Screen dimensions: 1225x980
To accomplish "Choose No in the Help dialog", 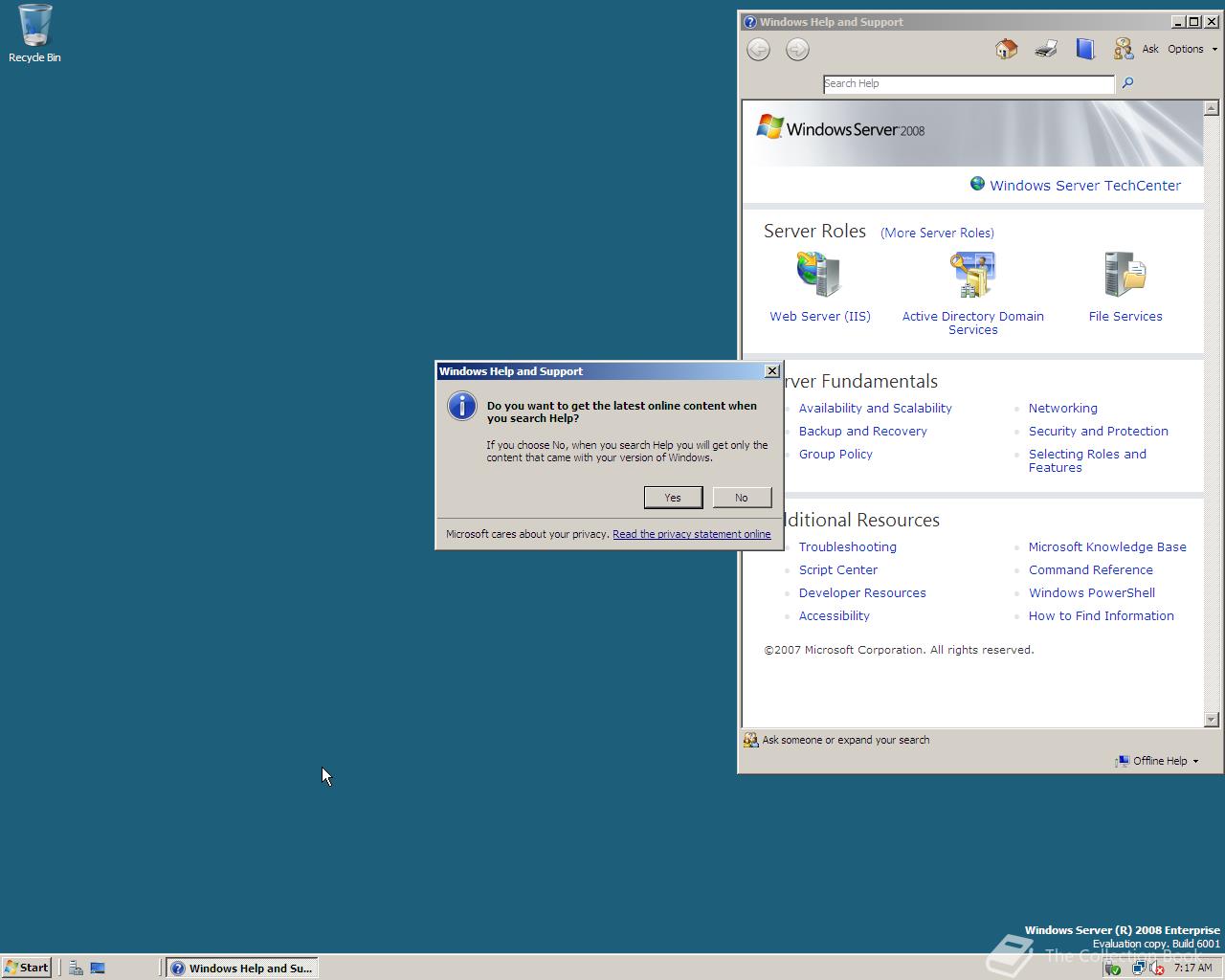I will pos(742,498).
